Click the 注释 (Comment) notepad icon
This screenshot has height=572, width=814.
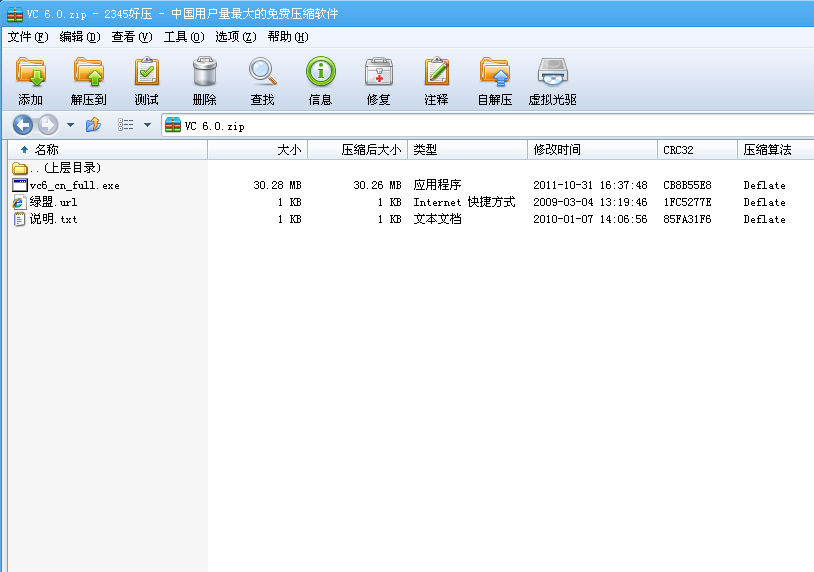point(437,72)
